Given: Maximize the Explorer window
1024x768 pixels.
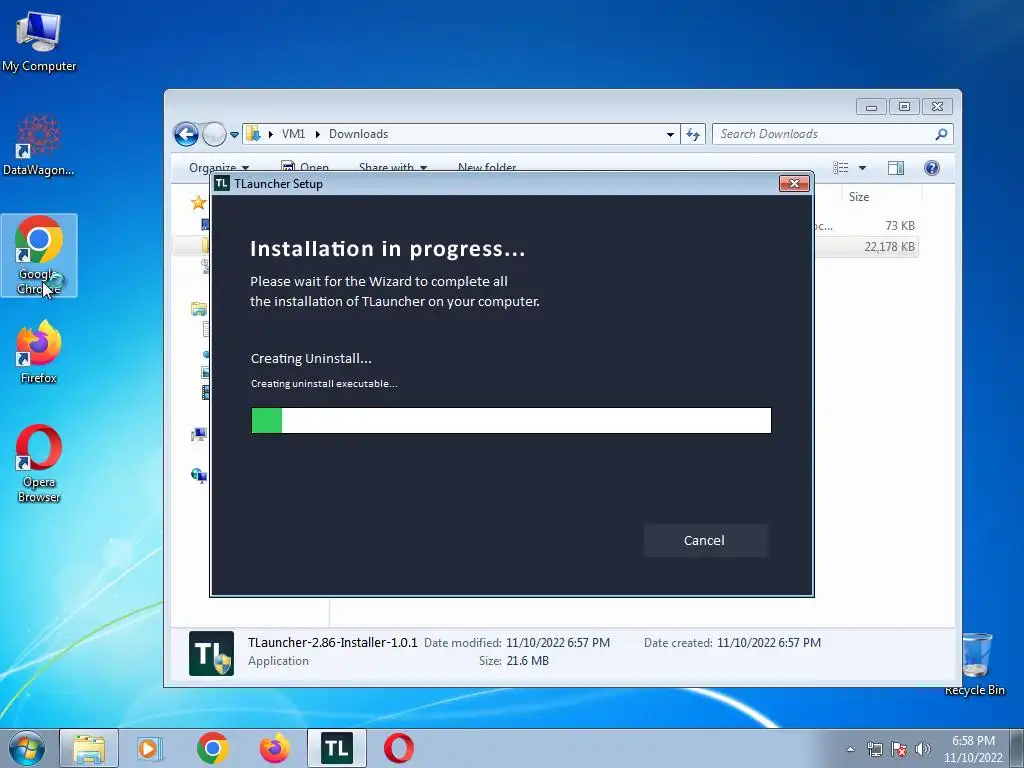Looking at the screenshot, I should 904,106.
